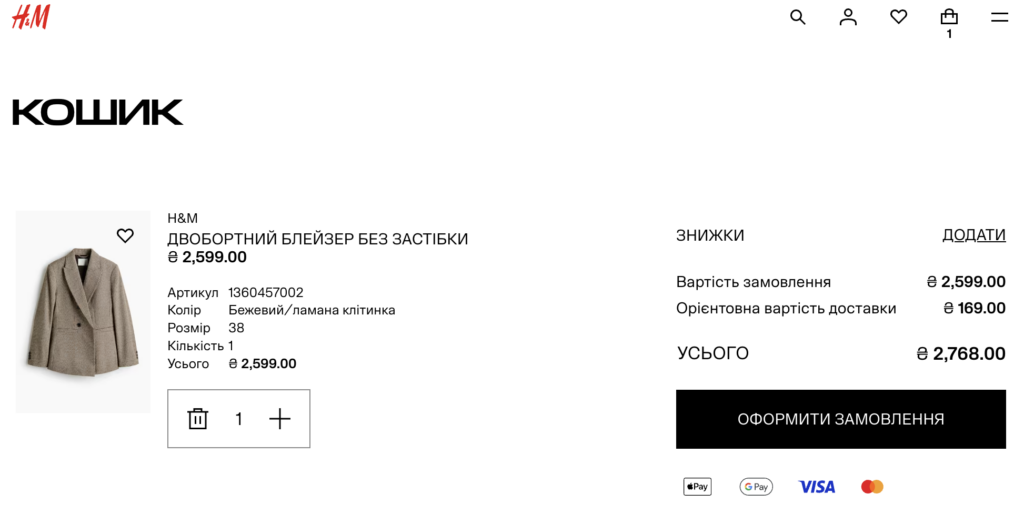Click ОФОРМИТИ ЗАМОВЛЕННЯ checkout button
This screenshot has width=1024, height=513.
pyautogui.click(x=840, y=419)
